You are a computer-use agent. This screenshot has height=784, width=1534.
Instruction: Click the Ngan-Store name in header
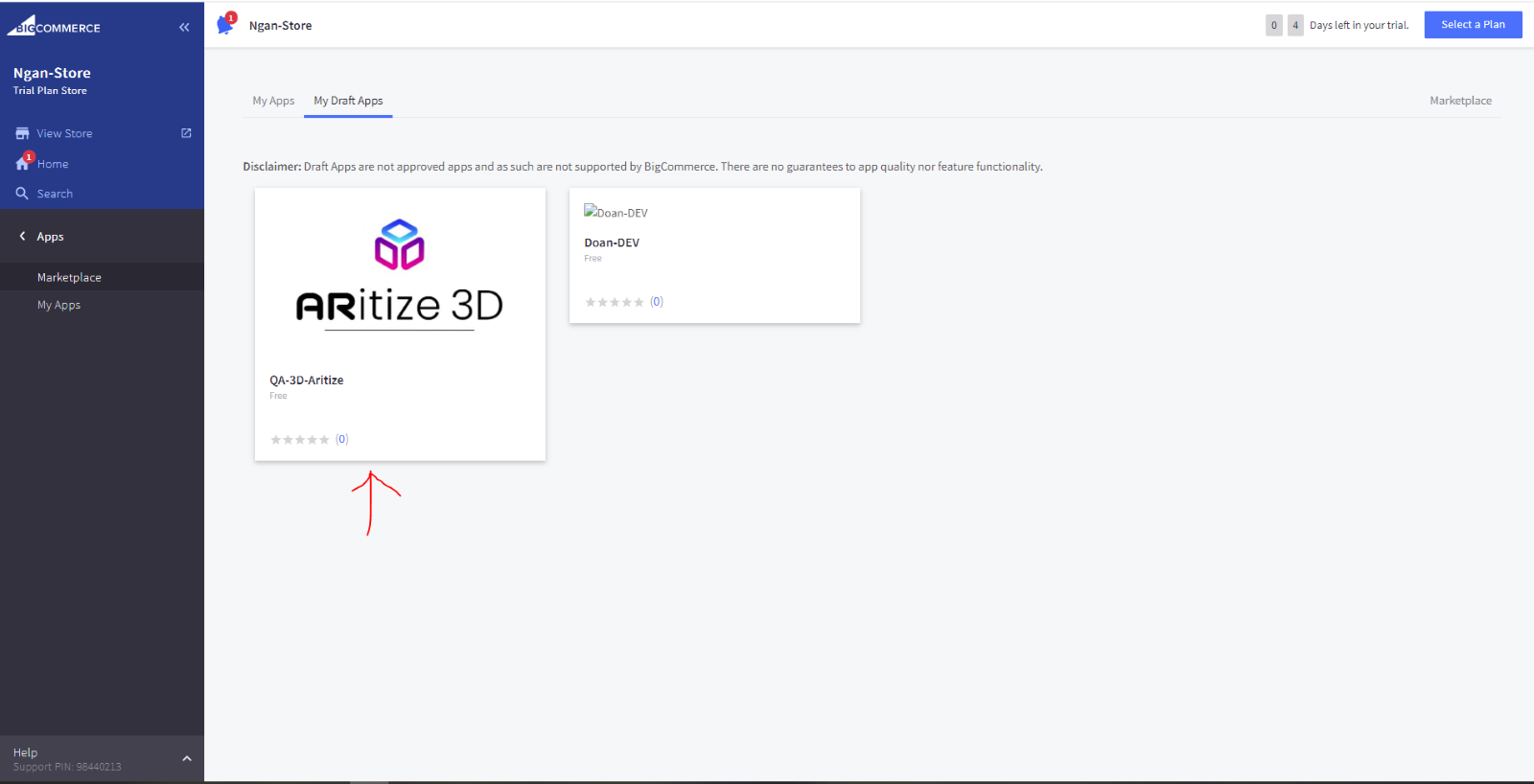click(281, 26)
